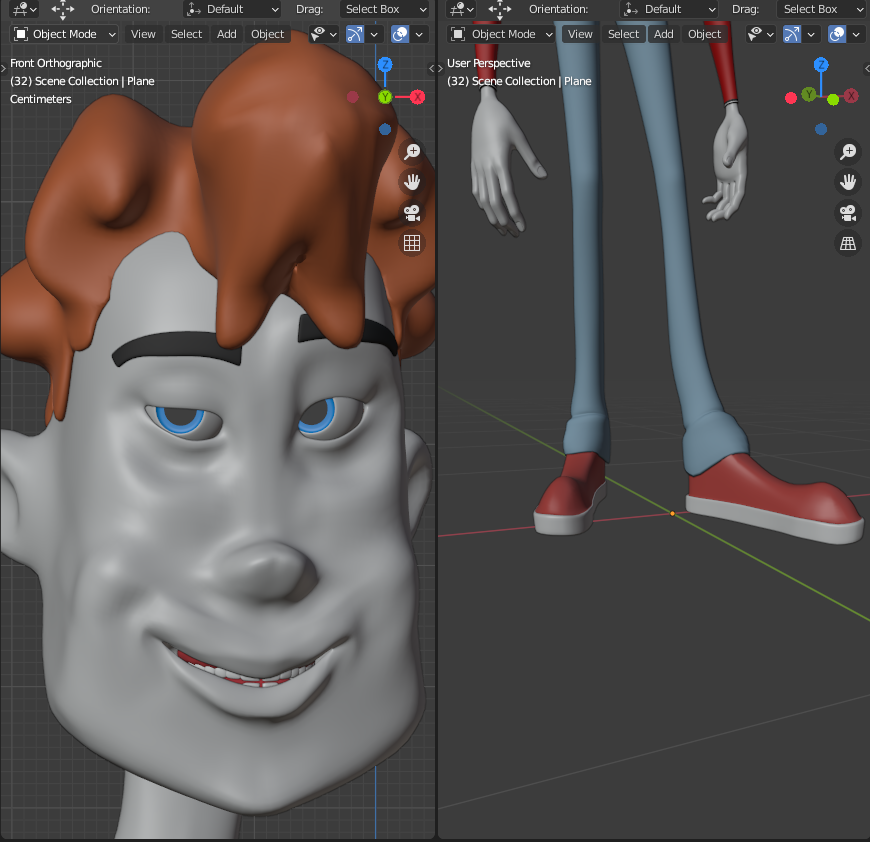Screen dimensions: 870x842
Task: Switch to camera view using the camera icon
Action: 411,212
